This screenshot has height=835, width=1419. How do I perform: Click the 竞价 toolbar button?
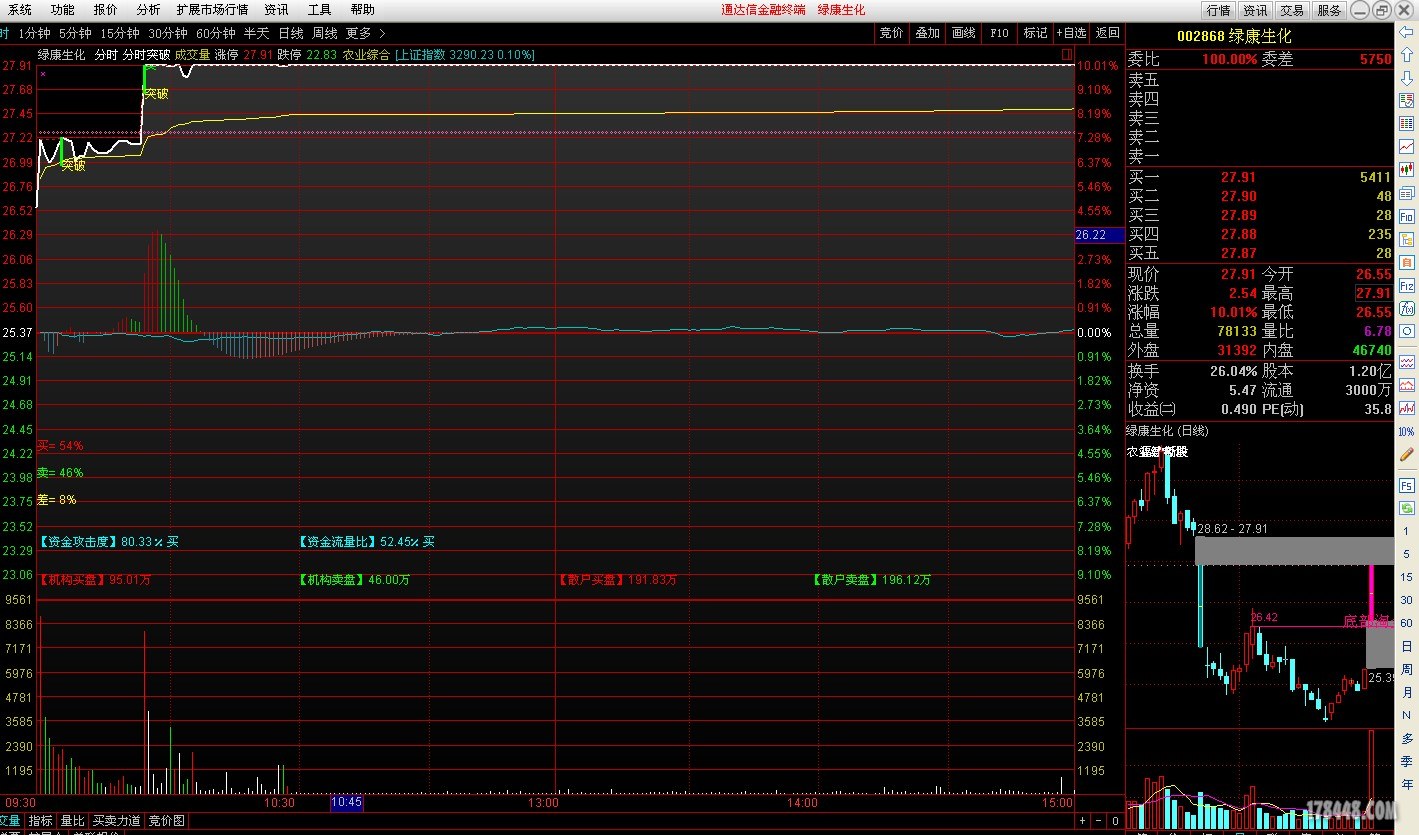pos(891,33)
